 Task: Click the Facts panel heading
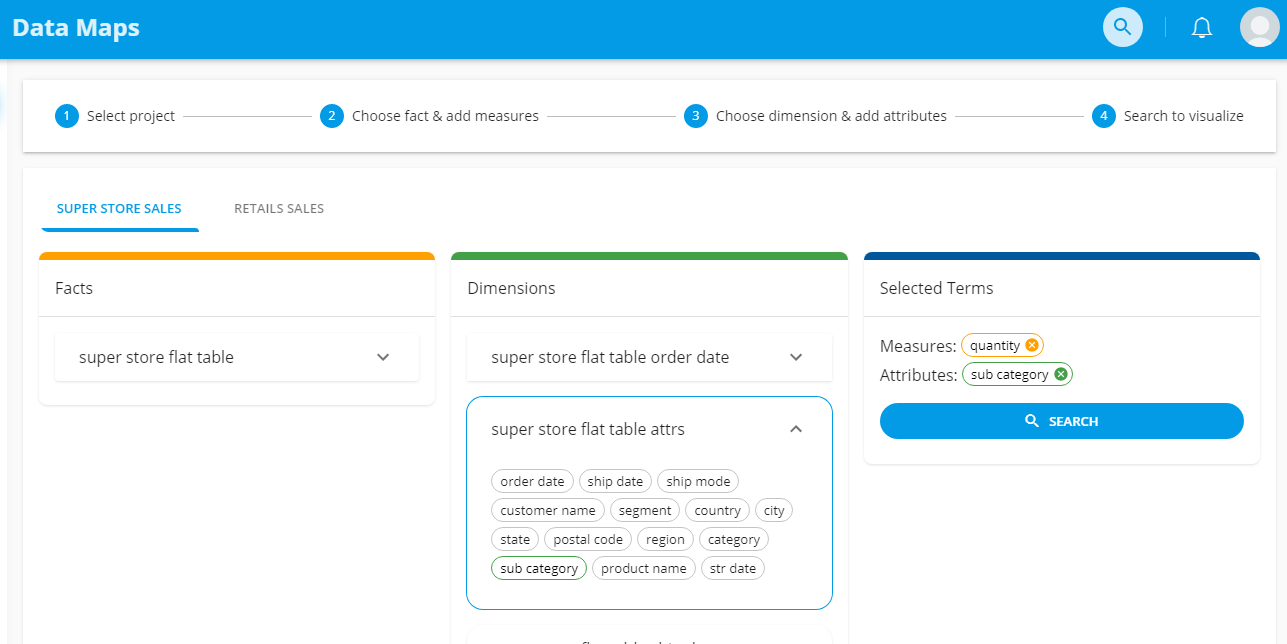pyautogui.click(x=74, y=288)
